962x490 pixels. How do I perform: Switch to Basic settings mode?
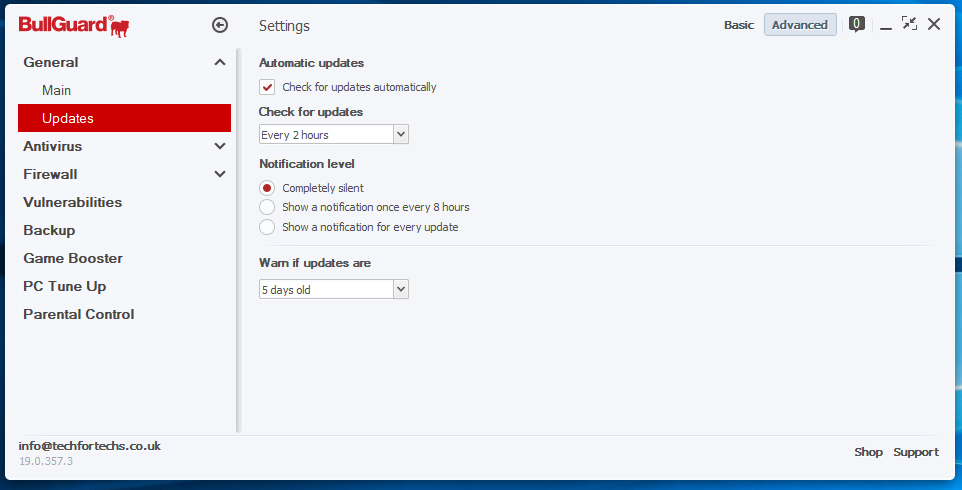tap(739, 25)
